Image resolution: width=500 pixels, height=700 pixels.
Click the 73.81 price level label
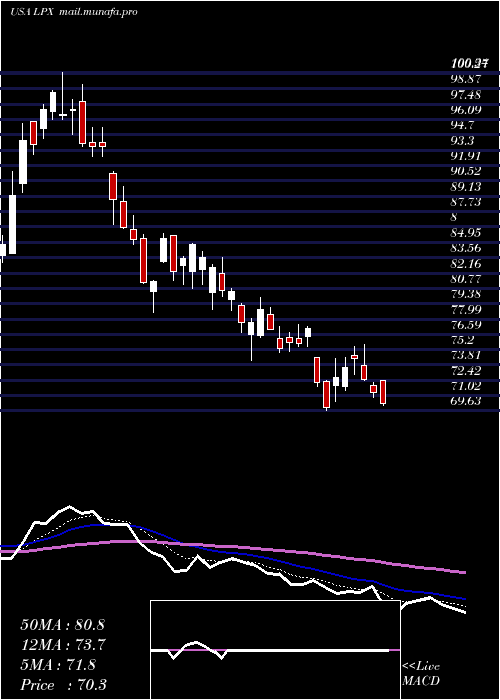pyautogui.click(x=466, y=355)
